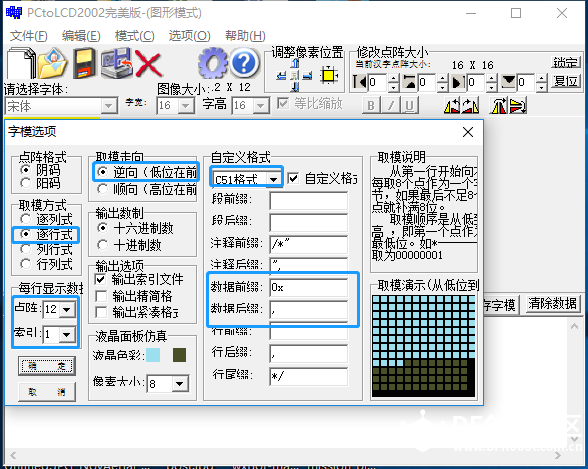This screenshot has width=588, height=469.
Task: Shift pixels right with the right arrow
Action: (x=308, y=76)
